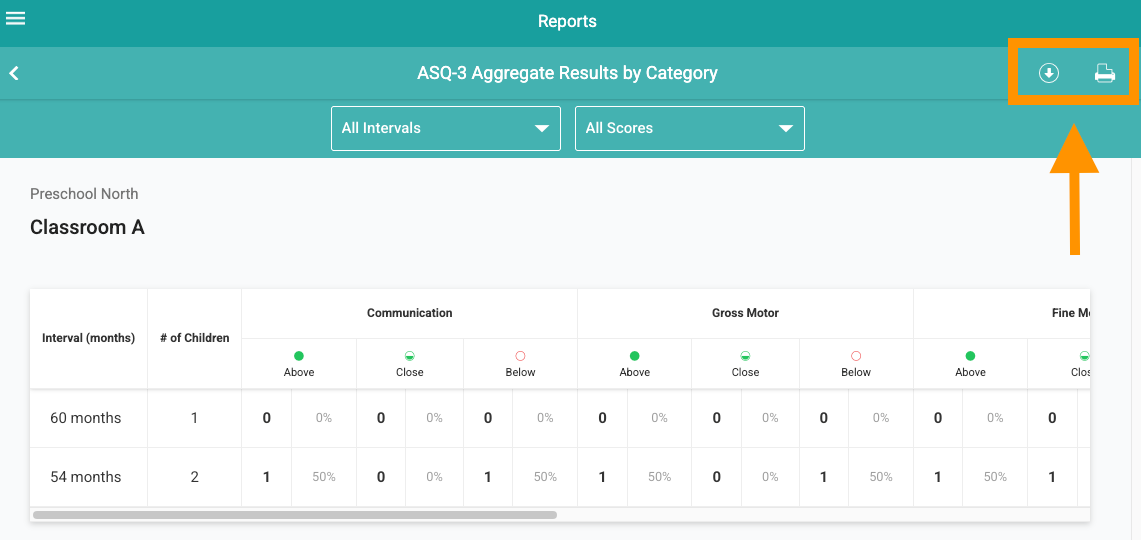The image size is (1141, 540).
Task: Open the All Intervals dropdown
Action: tap(446, 128)
